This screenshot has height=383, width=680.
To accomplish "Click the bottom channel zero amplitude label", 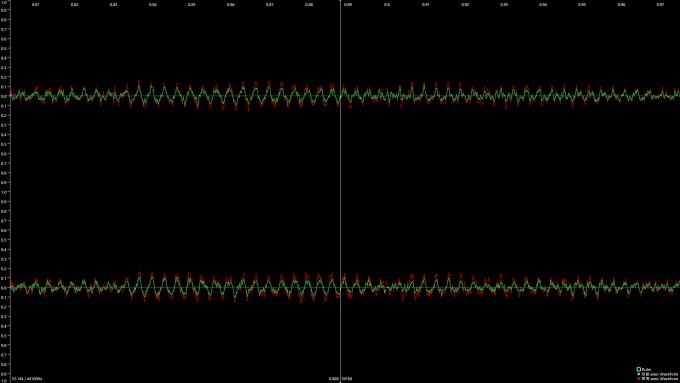I will pyautogui.click(x=4, y=288).
